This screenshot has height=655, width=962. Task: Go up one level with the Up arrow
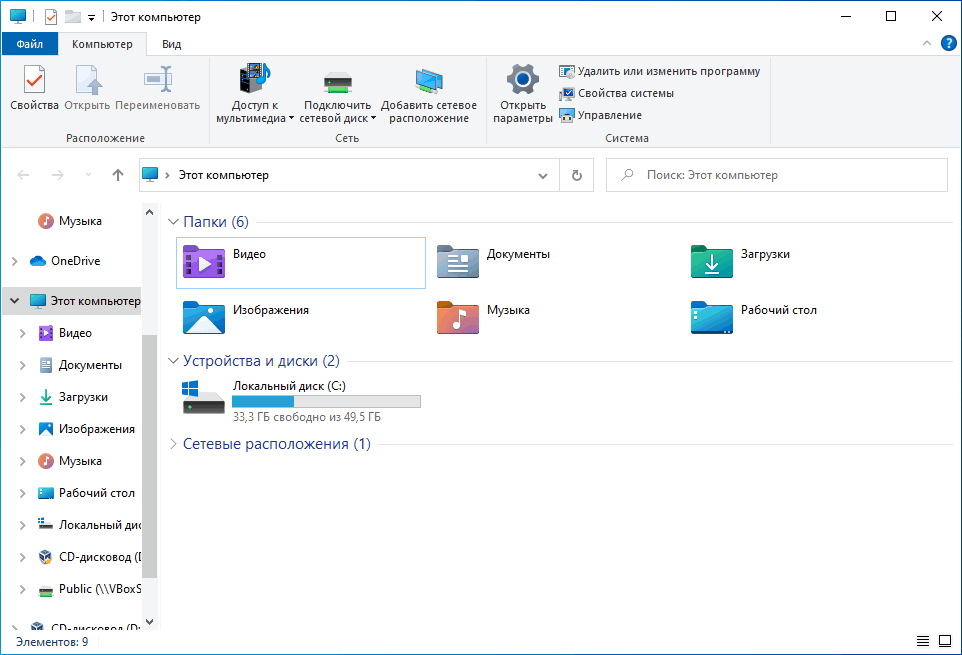(118, 175)
